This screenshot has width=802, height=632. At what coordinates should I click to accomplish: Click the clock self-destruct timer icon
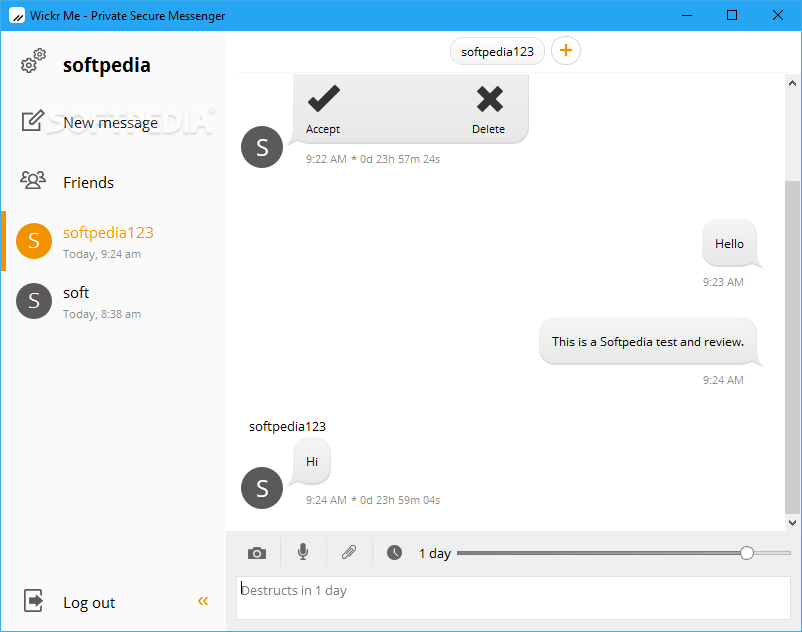[x=394, y=553]
